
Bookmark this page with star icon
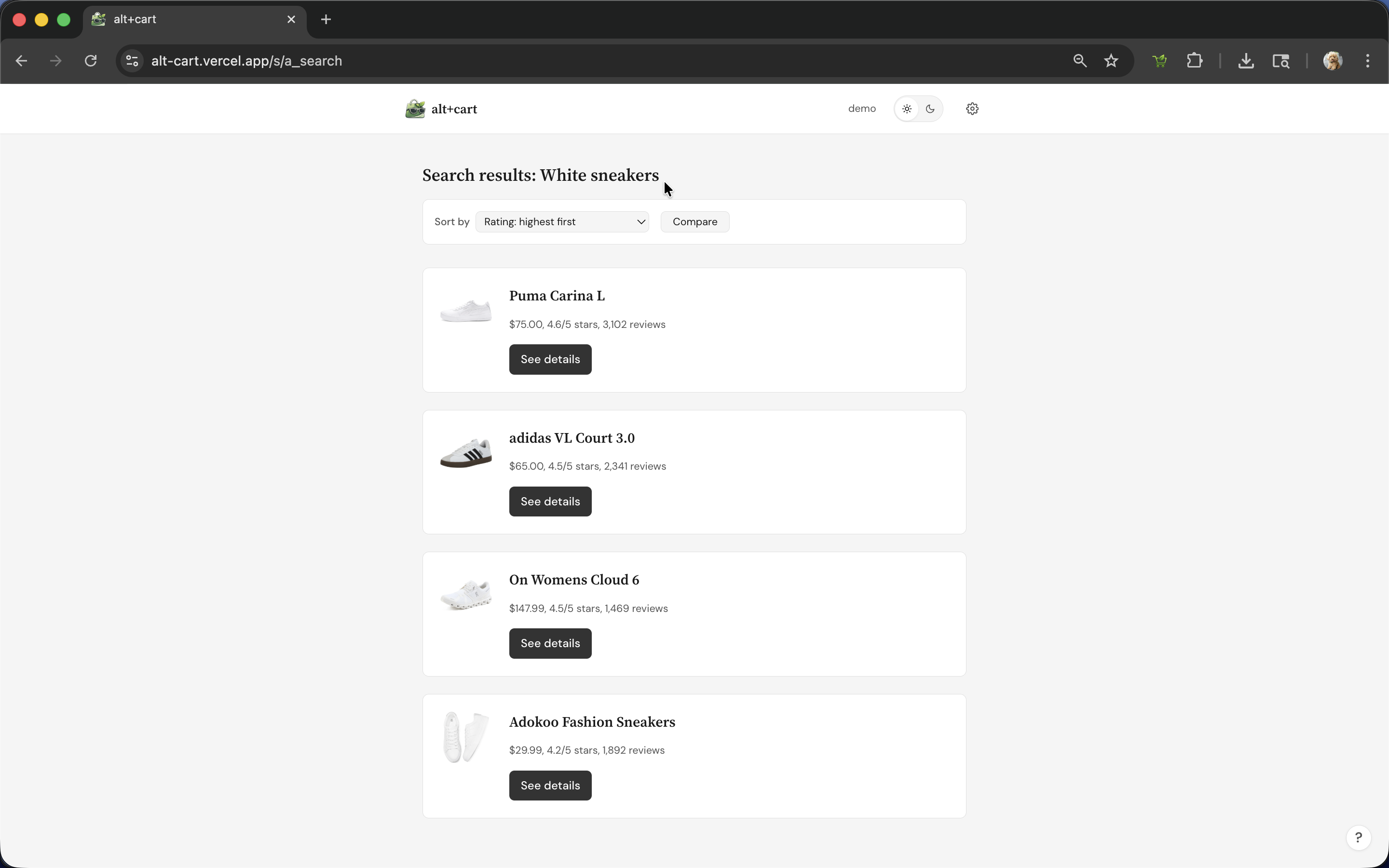[1111, 60]
